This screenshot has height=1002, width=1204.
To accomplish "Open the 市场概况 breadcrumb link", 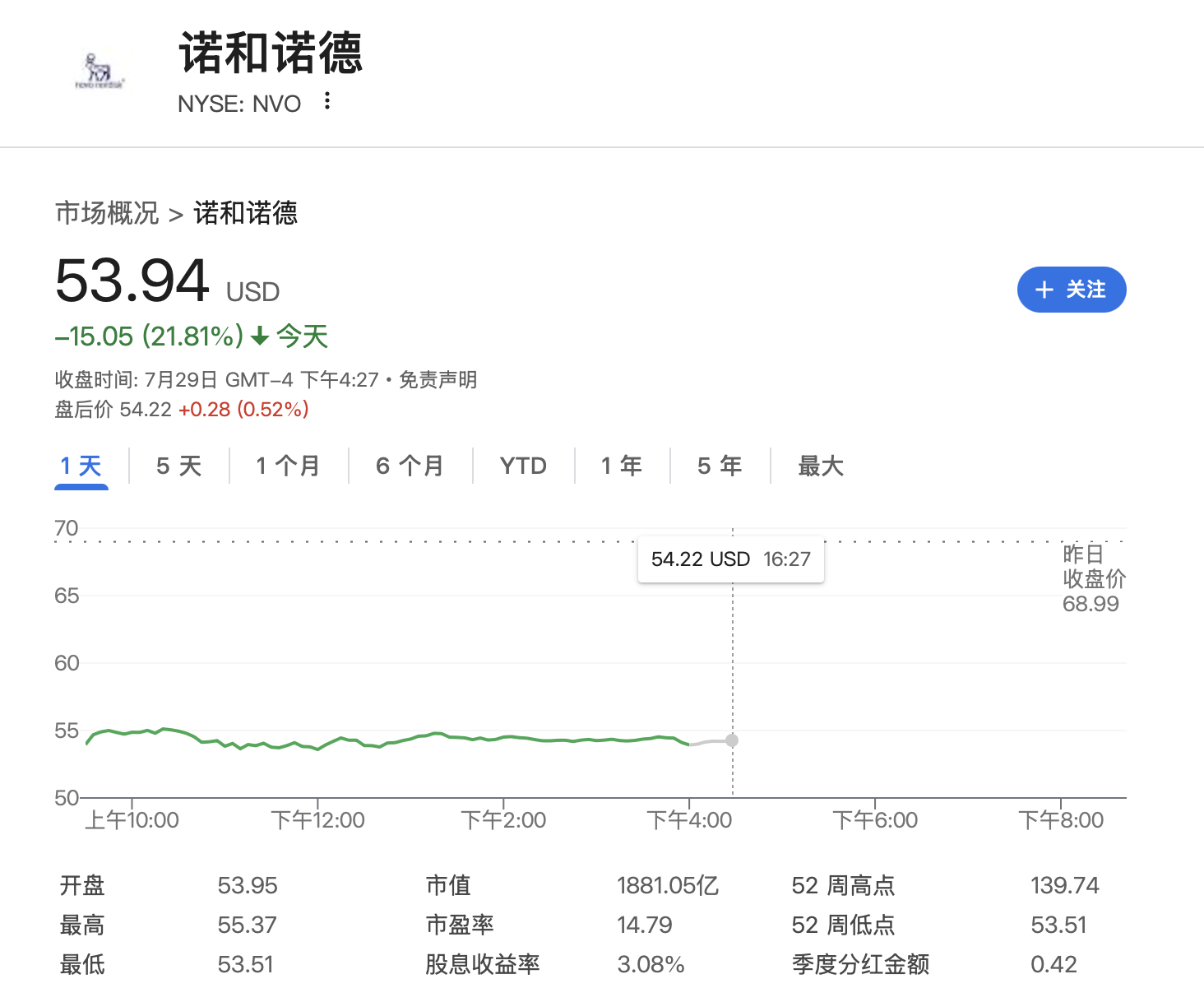I will coord(107,213).
